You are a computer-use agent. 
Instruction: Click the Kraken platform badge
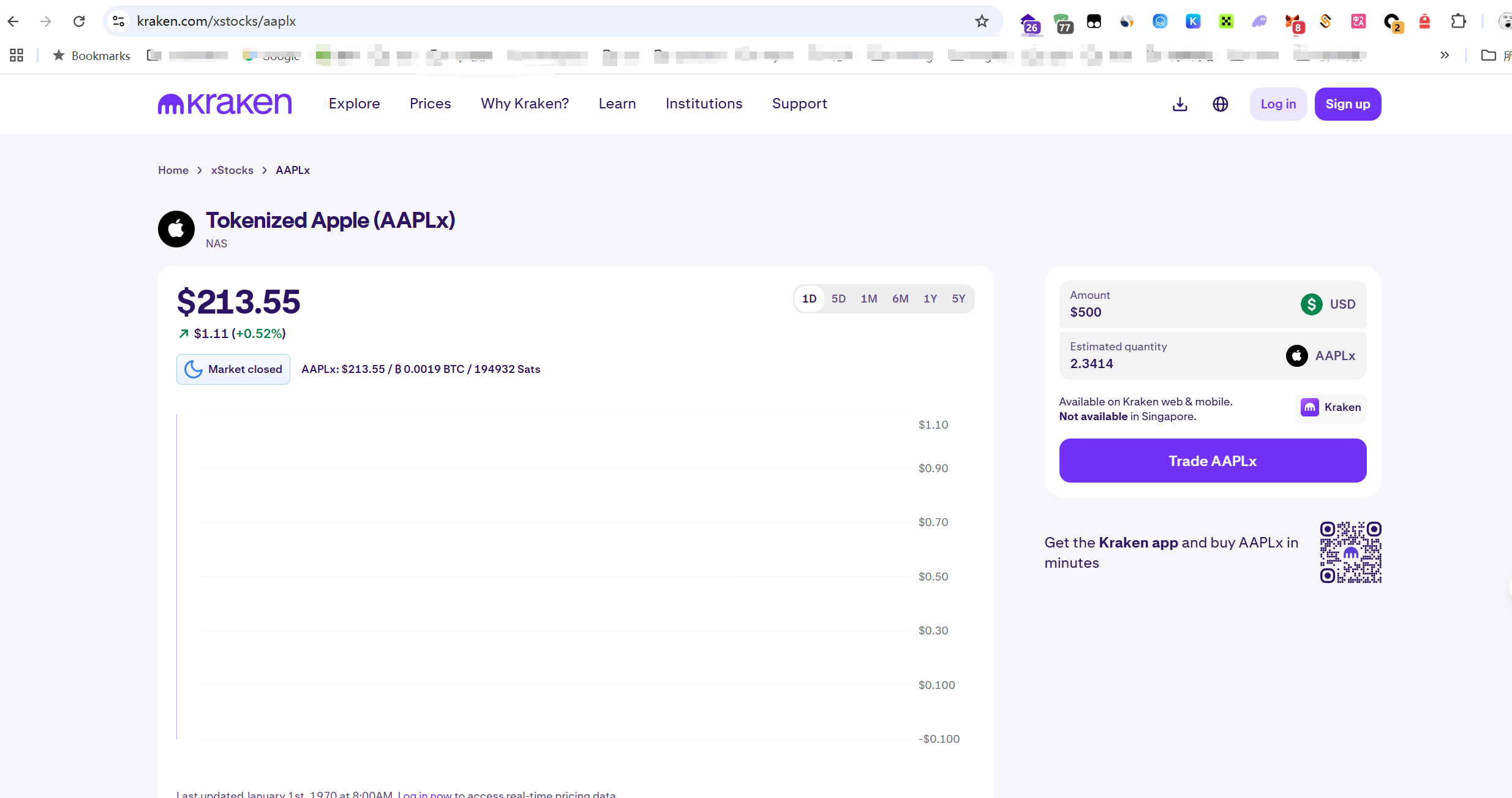[1331, 407]
